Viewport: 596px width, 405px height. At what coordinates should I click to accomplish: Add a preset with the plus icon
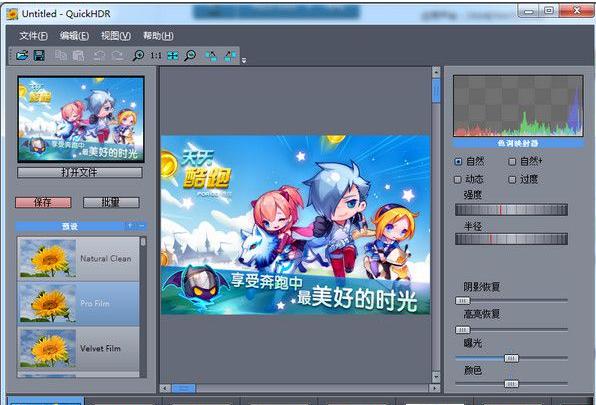tap(130, 226)
